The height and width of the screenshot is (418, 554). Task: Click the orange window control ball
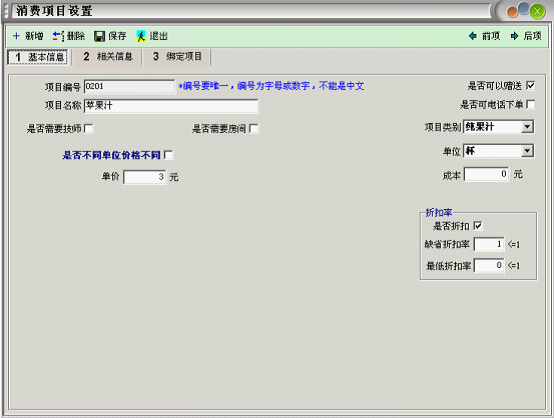(x=512, y=12)
